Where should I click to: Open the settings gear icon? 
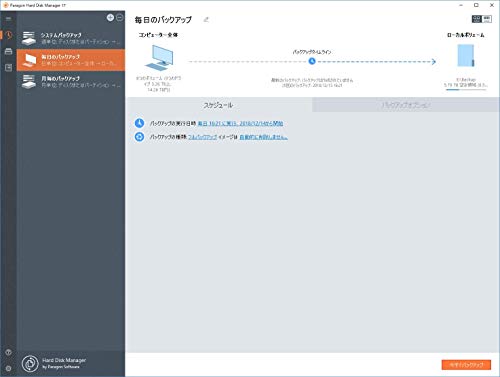click(9, 368)
